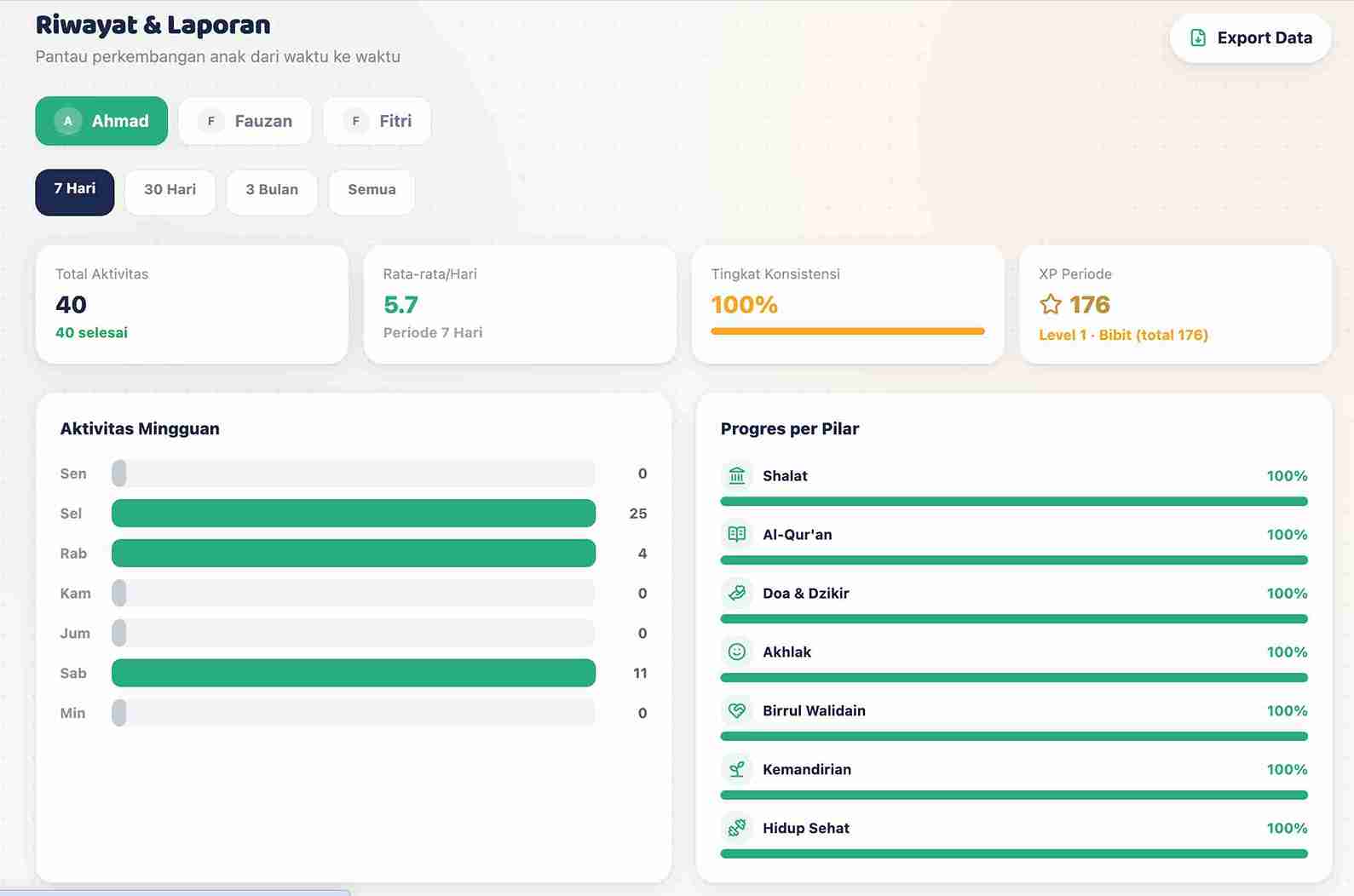Click the Shalat green progress bar
This screenshot has width=1354, height=896.
click(x=1014, y=502)
